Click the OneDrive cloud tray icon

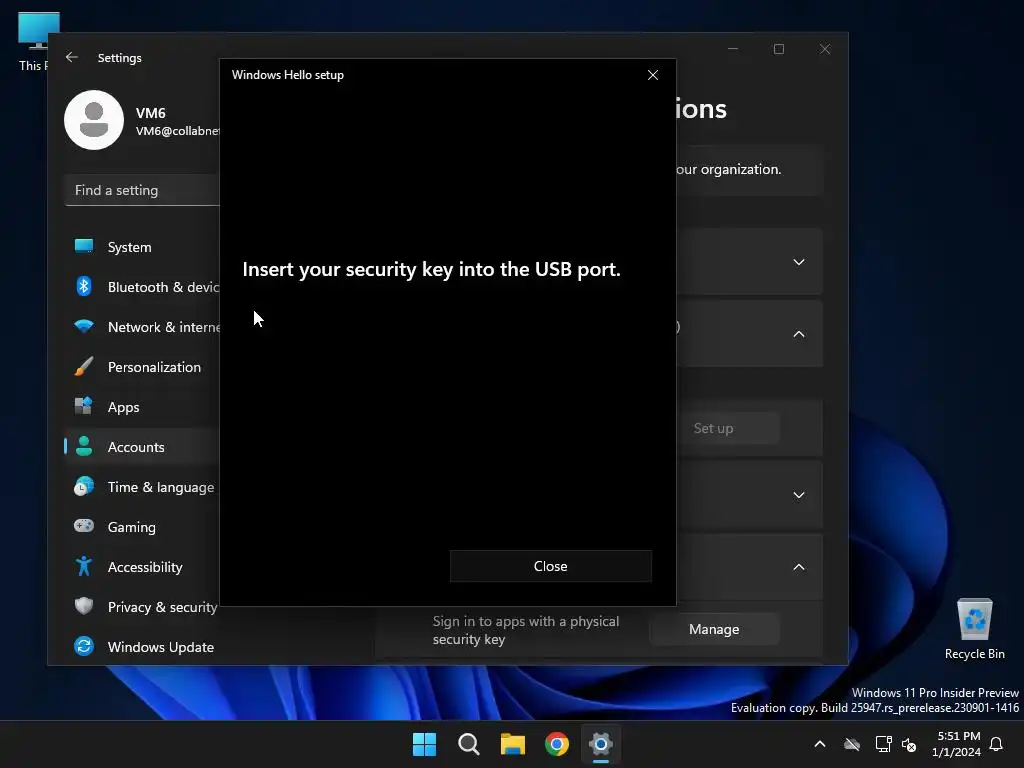(x=852, y=744)
